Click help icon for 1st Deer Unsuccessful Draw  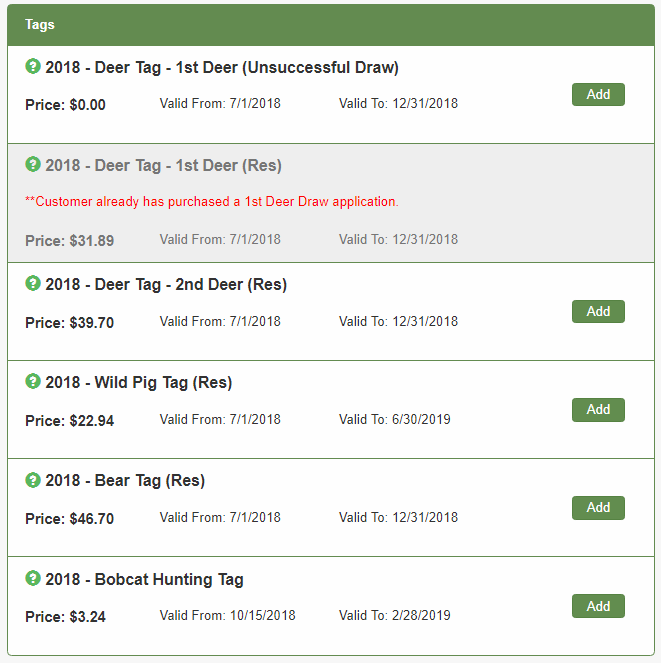coord(33,67)
